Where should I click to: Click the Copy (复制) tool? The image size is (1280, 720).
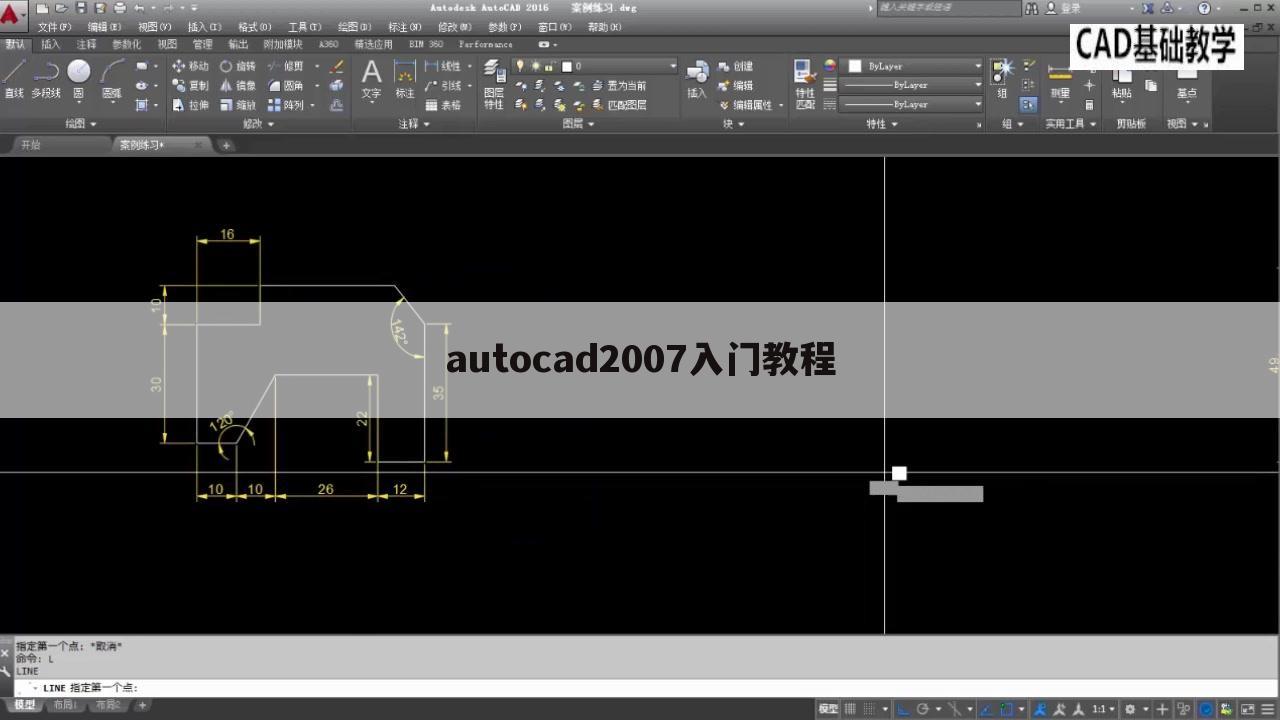[x=190, y=85]
